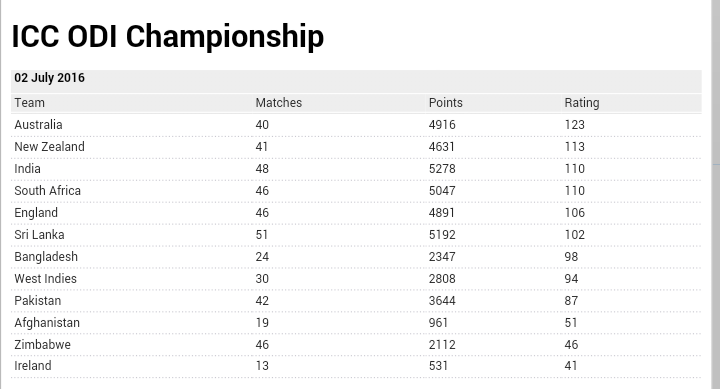Click the Matches column header
The height and width of the screenshot is (389, 720).
tap(279, 102)
